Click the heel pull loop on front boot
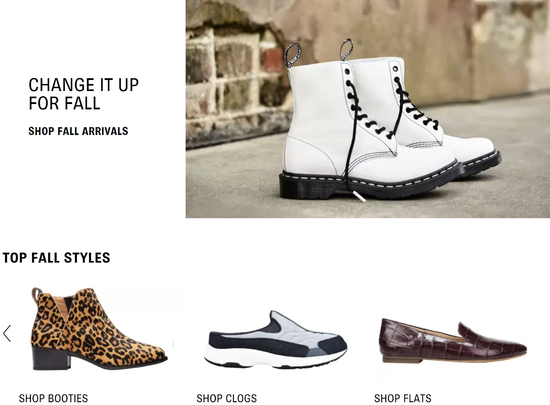The image size is (550, 405). 293,55
